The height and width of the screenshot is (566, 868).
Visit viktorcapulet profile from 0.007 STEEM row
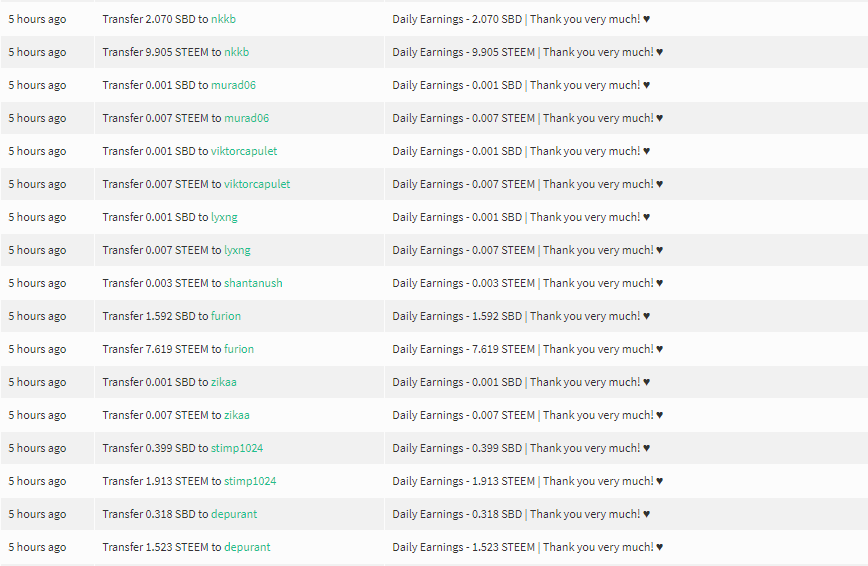pyautogui.click(x=257, y=184)
